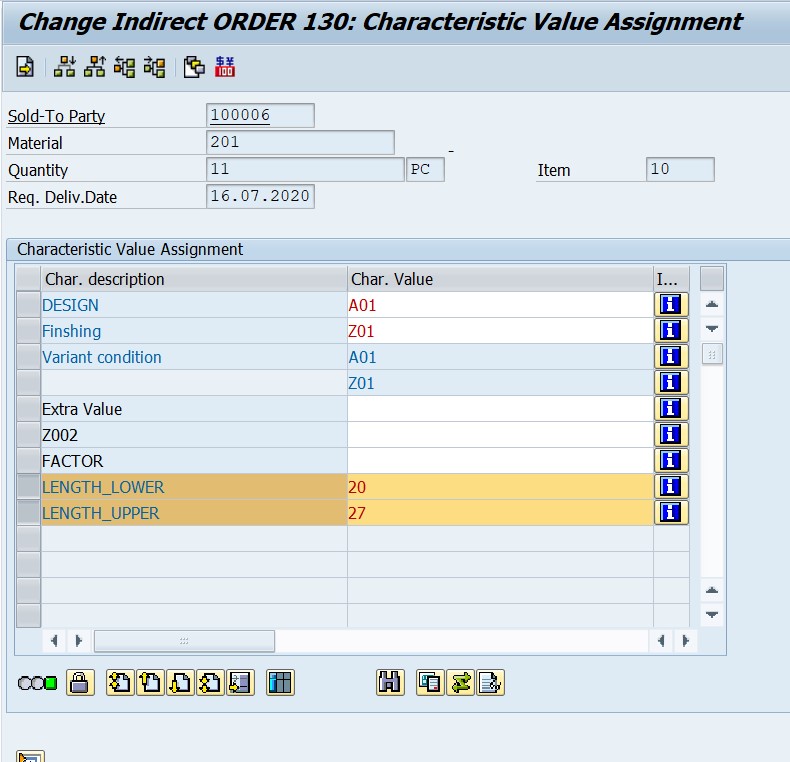790x762 pixels.
Task: Click the empty Extra Value input cell
Action: 500,409
